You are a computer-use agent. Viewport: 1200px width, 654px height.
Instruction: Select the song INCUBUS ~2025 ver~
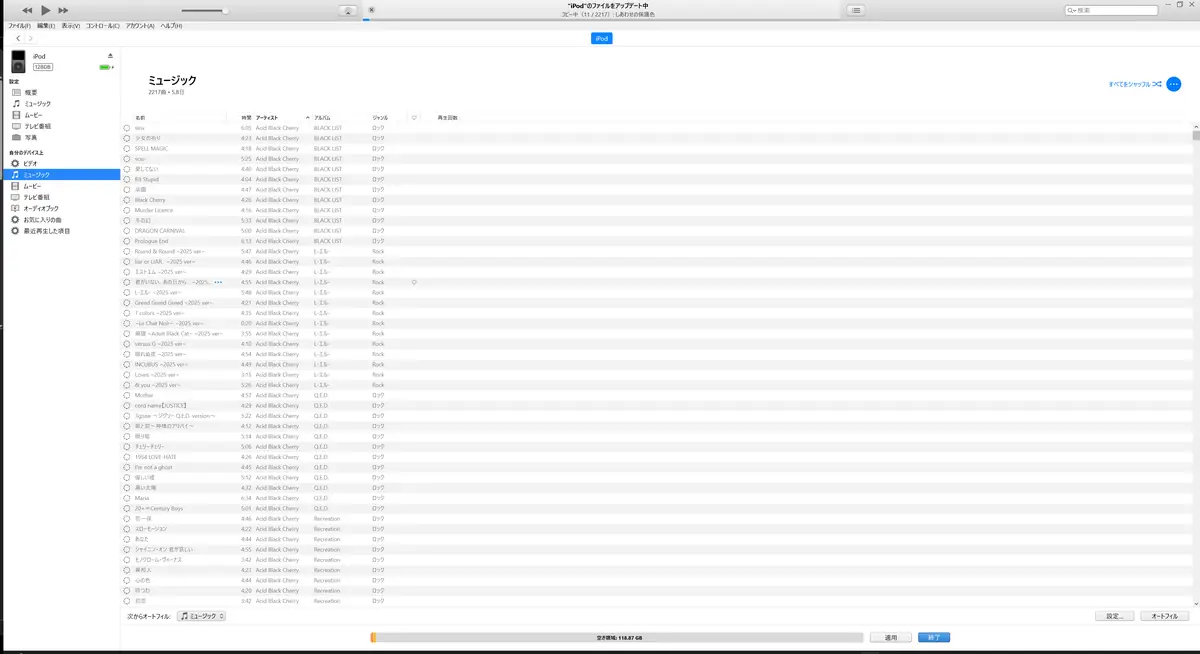pos(160,364)
